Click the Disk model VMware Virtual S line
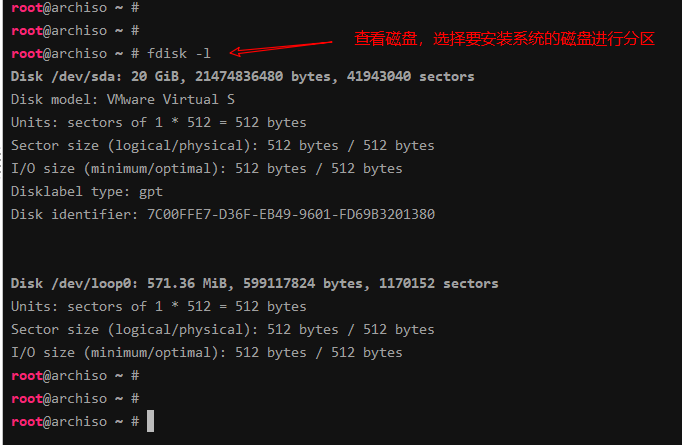 pos(123,100)
